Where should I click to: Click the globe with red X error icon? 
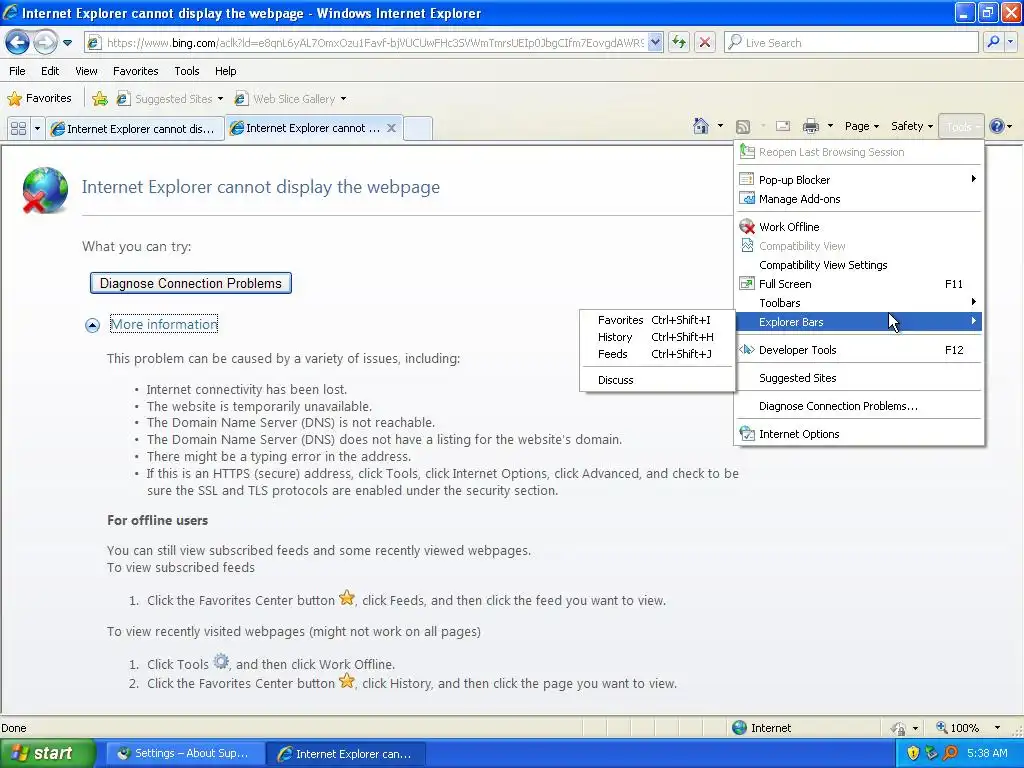(44, 190)
